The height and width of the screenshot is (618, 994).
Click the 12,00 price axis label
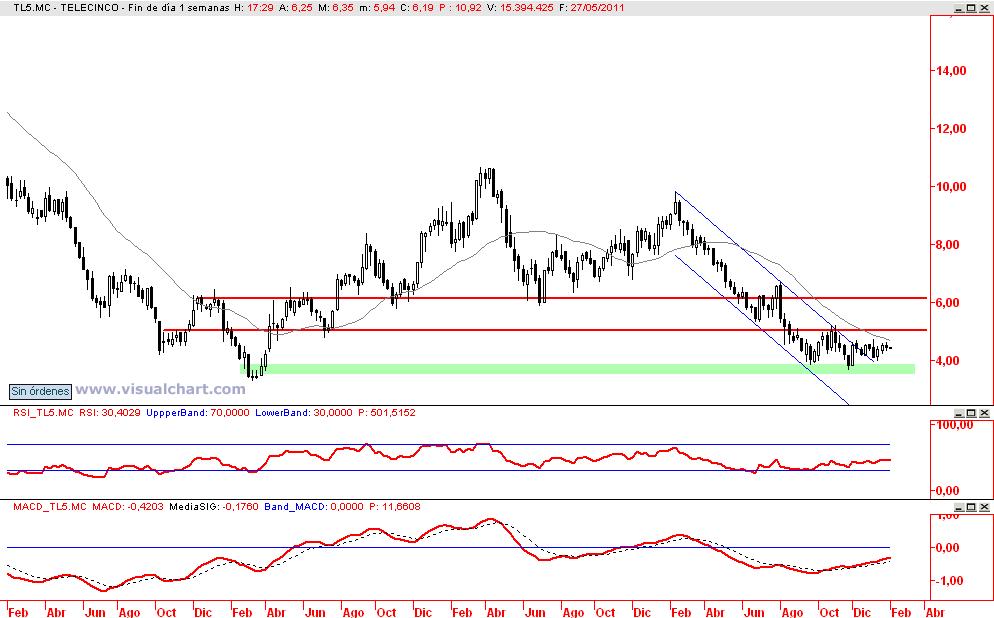point(951,129)
